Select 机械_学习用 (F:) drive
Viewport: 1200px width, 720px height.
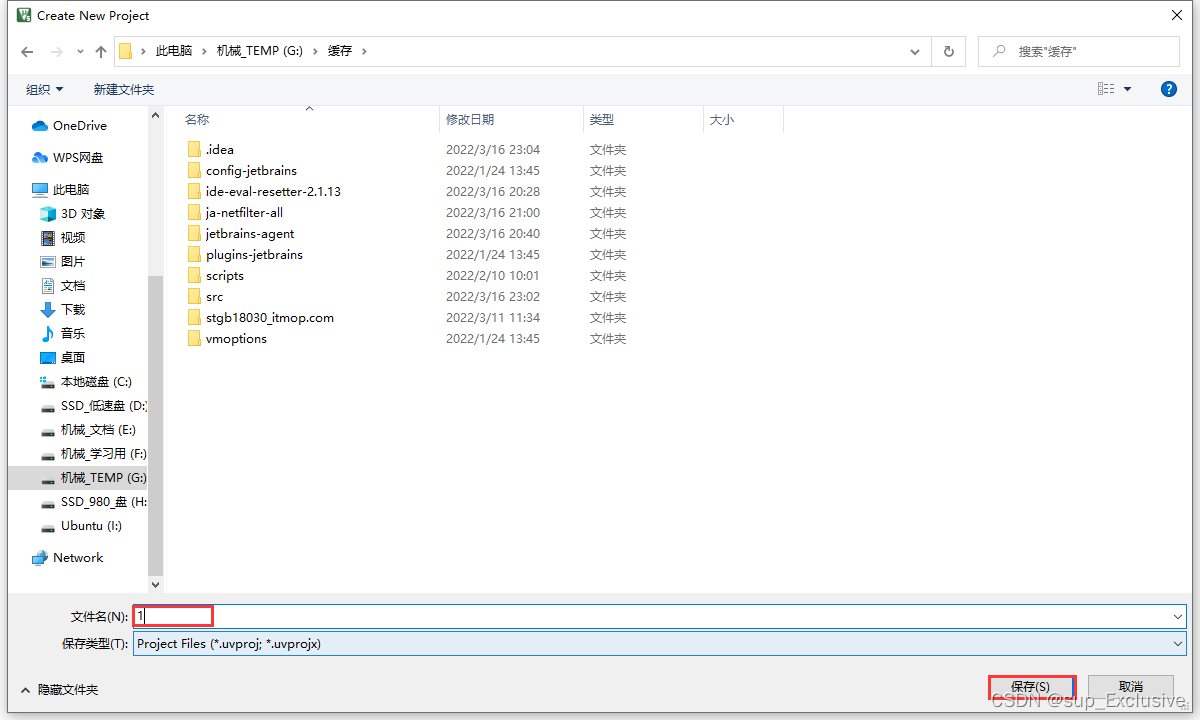[x=93, y=453]
